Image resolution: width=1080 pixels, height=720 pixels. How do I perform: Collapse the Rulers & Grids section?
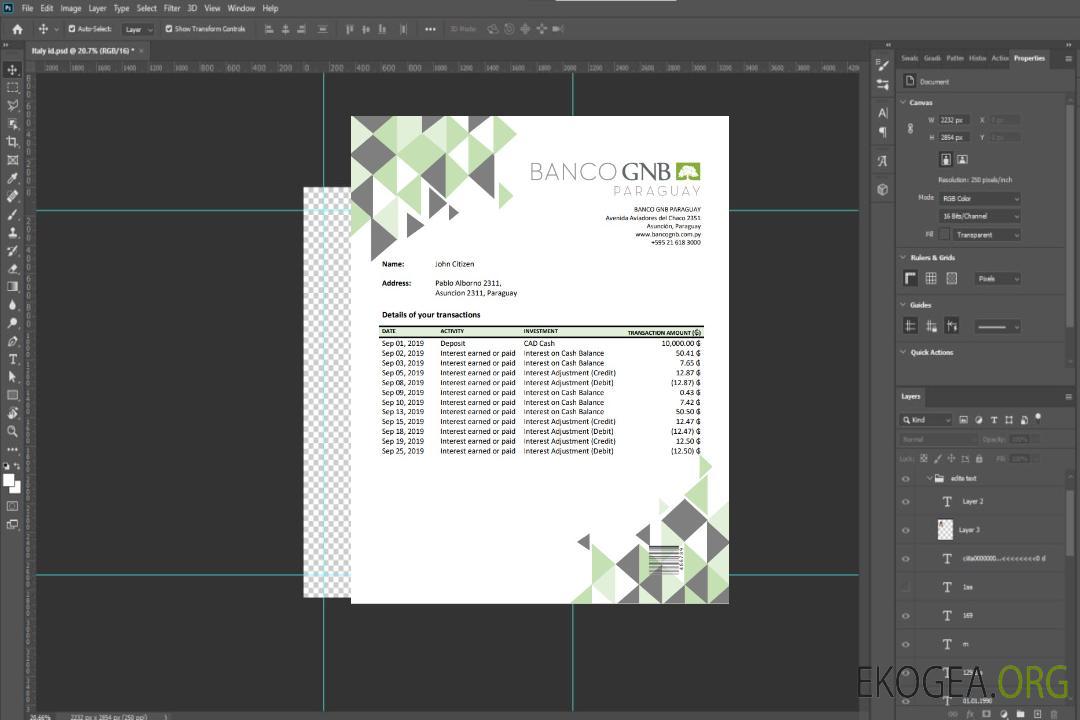tap(904, 257)
